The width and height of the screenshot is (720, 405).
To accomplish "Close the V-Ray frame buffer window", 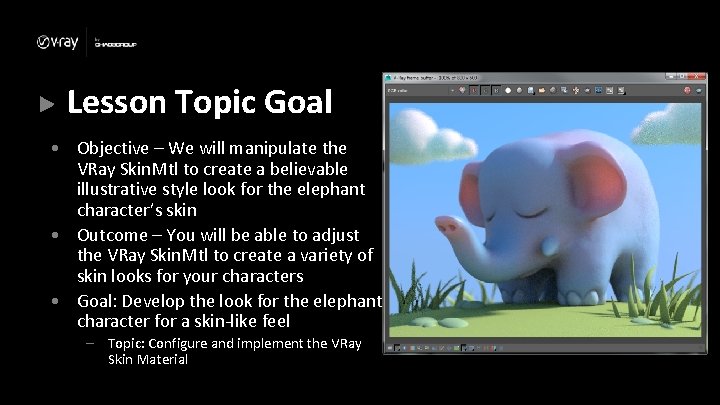I will [x=696, y=77].
